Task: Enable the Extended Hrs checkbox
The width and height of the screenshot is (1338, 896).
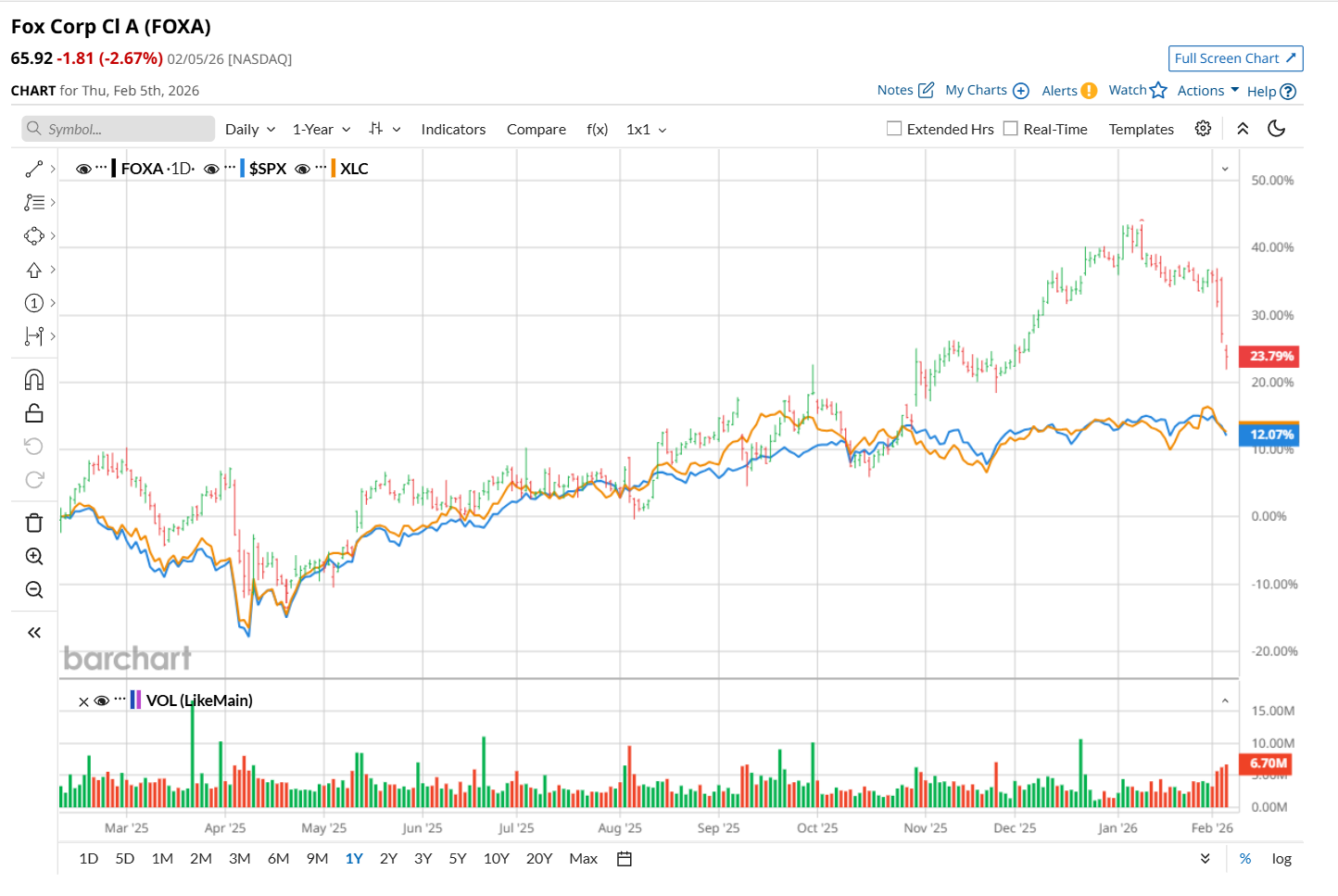Action: pos(894,129)
